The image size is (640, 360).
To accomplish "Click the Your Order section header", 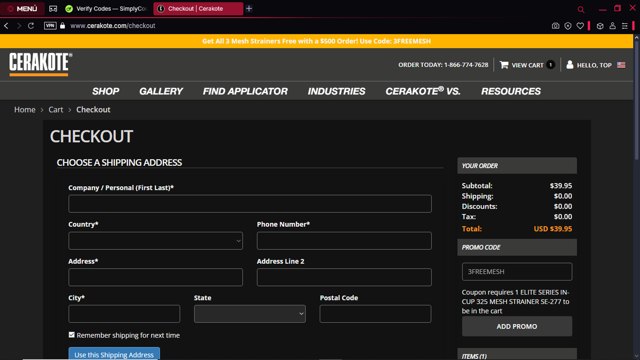I will point(517,166).
